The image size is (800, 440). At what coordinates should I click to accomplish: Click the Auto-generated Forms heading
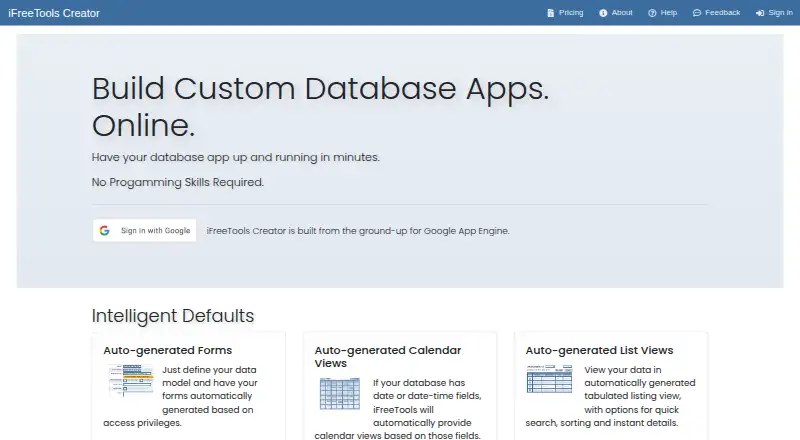point(167,350)
